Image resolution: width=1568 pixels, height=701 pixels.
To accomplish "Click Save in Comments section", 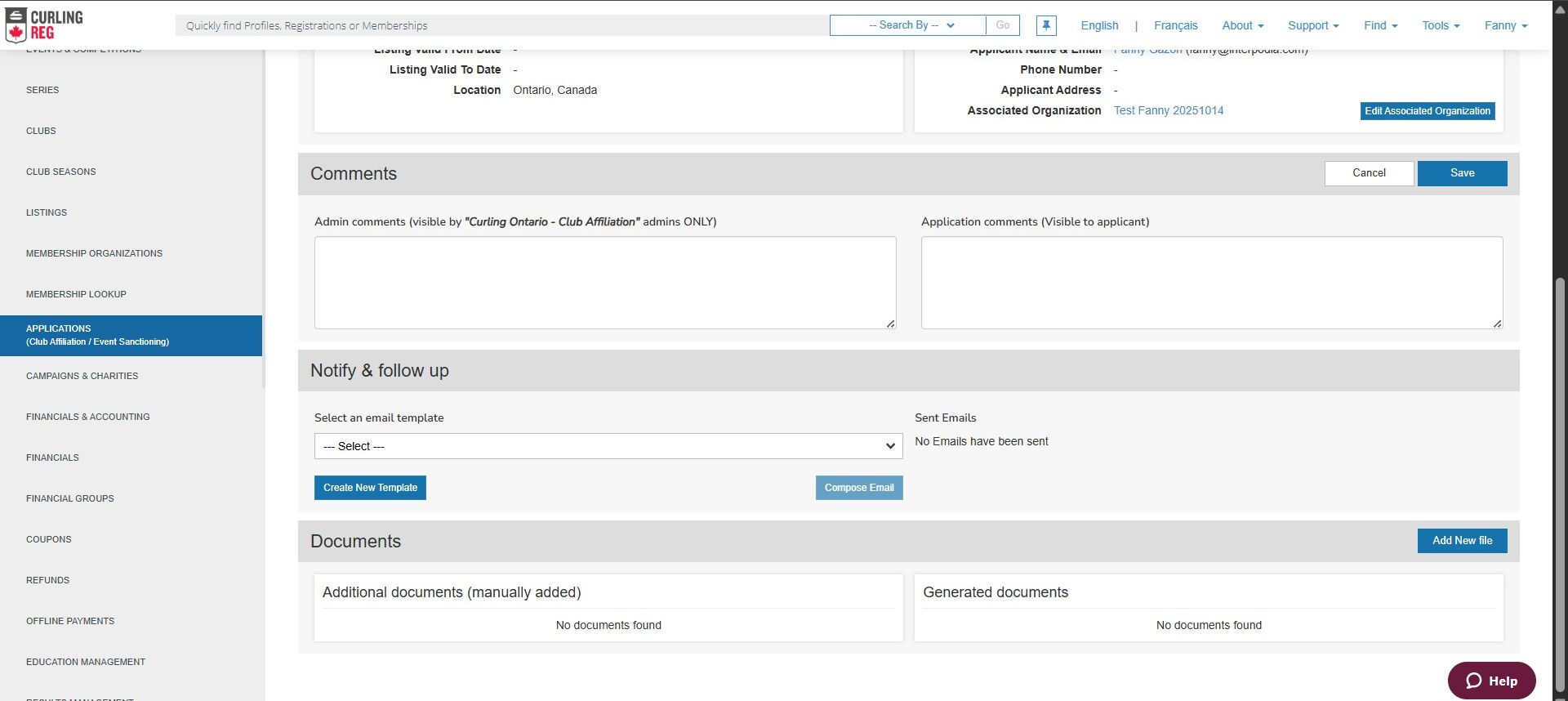I will click(x=1462, y=173).
